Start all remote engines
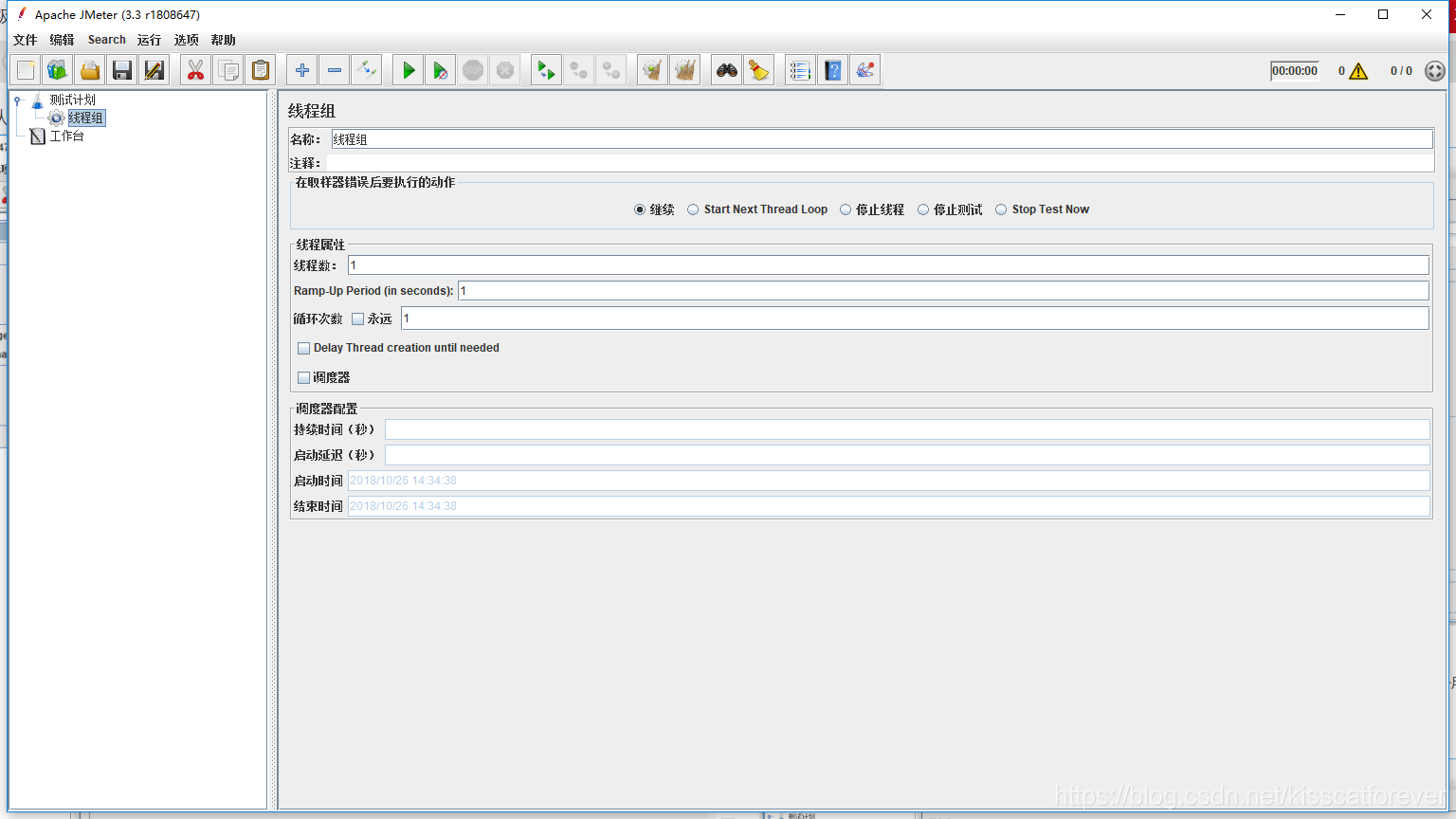Screen dimensions: 1456x819 pyautogui.click(x=547, y=70)
